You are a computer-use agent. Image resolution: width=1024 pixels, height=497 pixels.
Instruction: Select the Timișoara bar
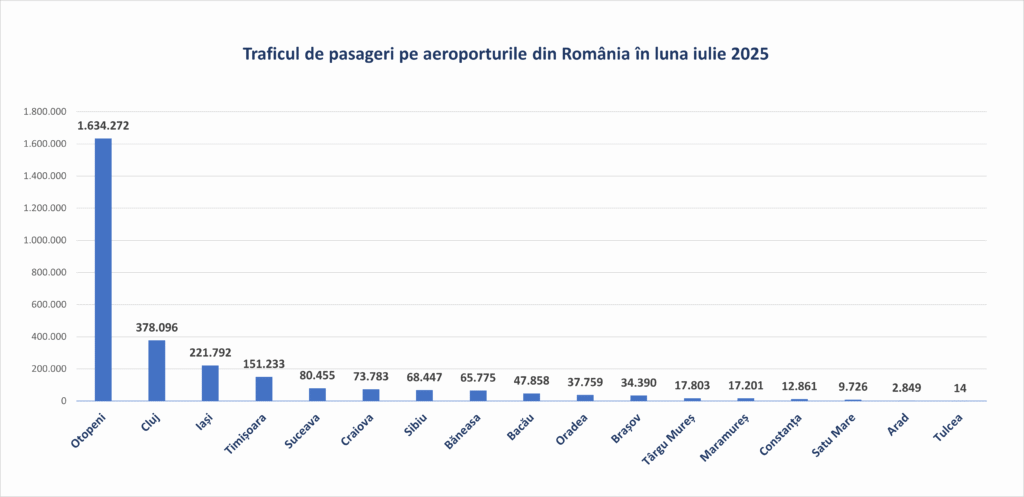pos(264,389)
